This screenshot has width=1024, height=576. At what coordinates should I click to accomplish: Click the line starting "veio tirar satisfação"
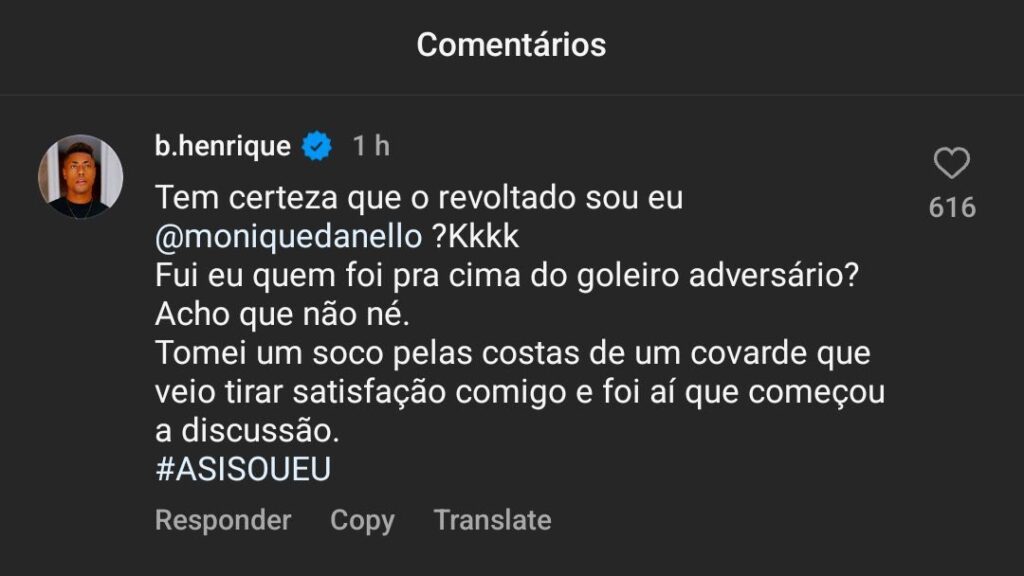point(520,393)
